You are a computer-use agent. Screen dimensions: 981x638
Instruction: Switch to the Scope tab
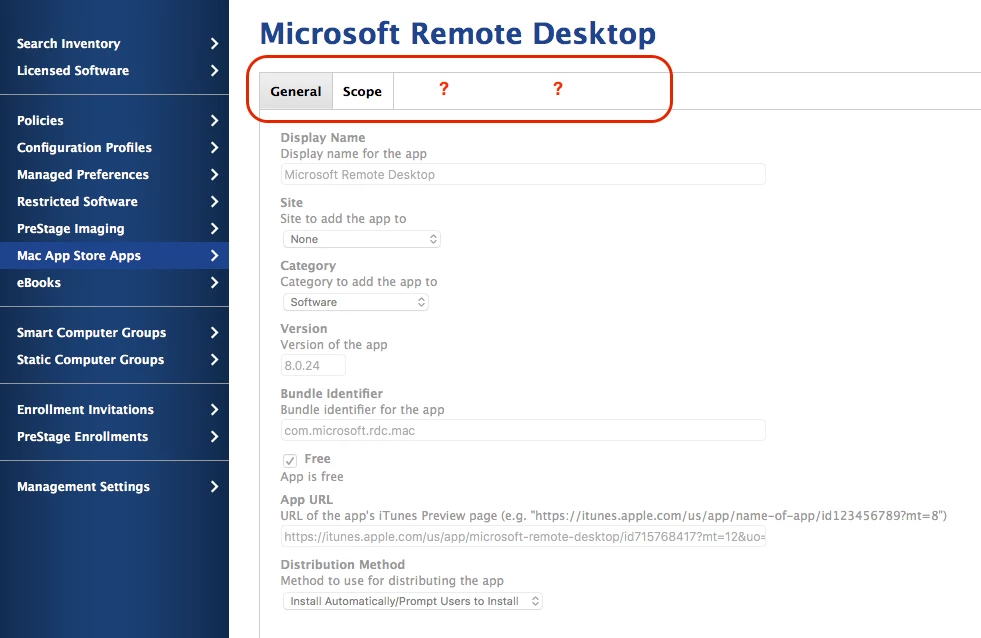(x=362, y=91)
